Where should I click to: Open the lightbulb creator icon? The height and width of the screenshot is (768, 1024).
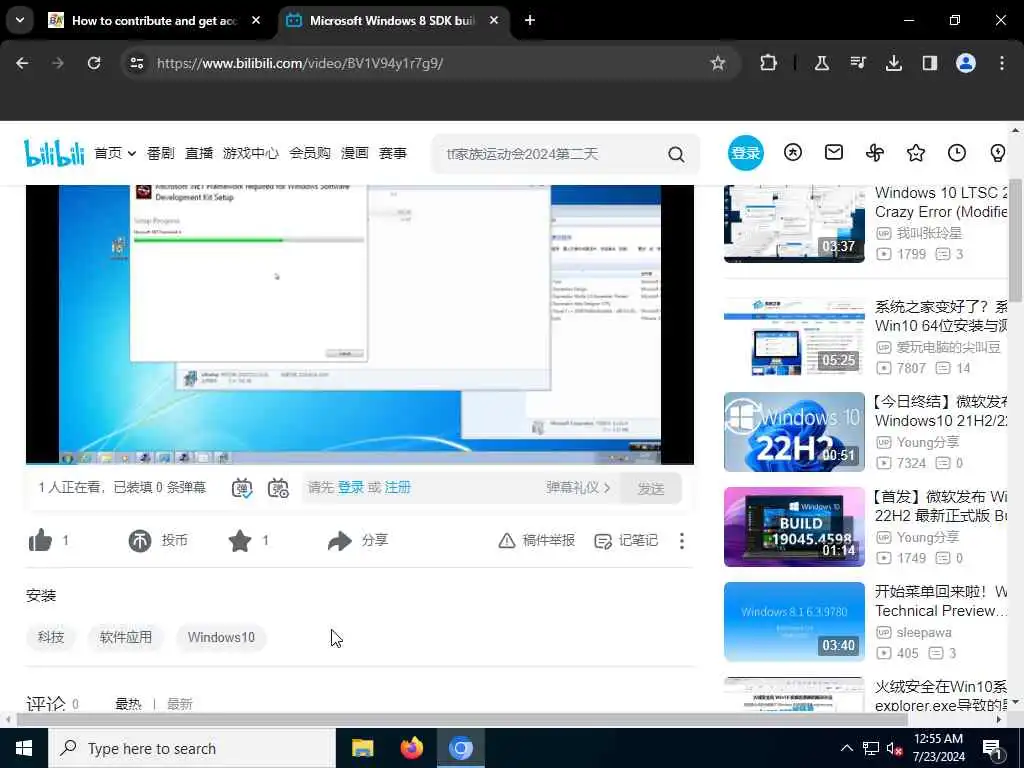coord(998,153)
